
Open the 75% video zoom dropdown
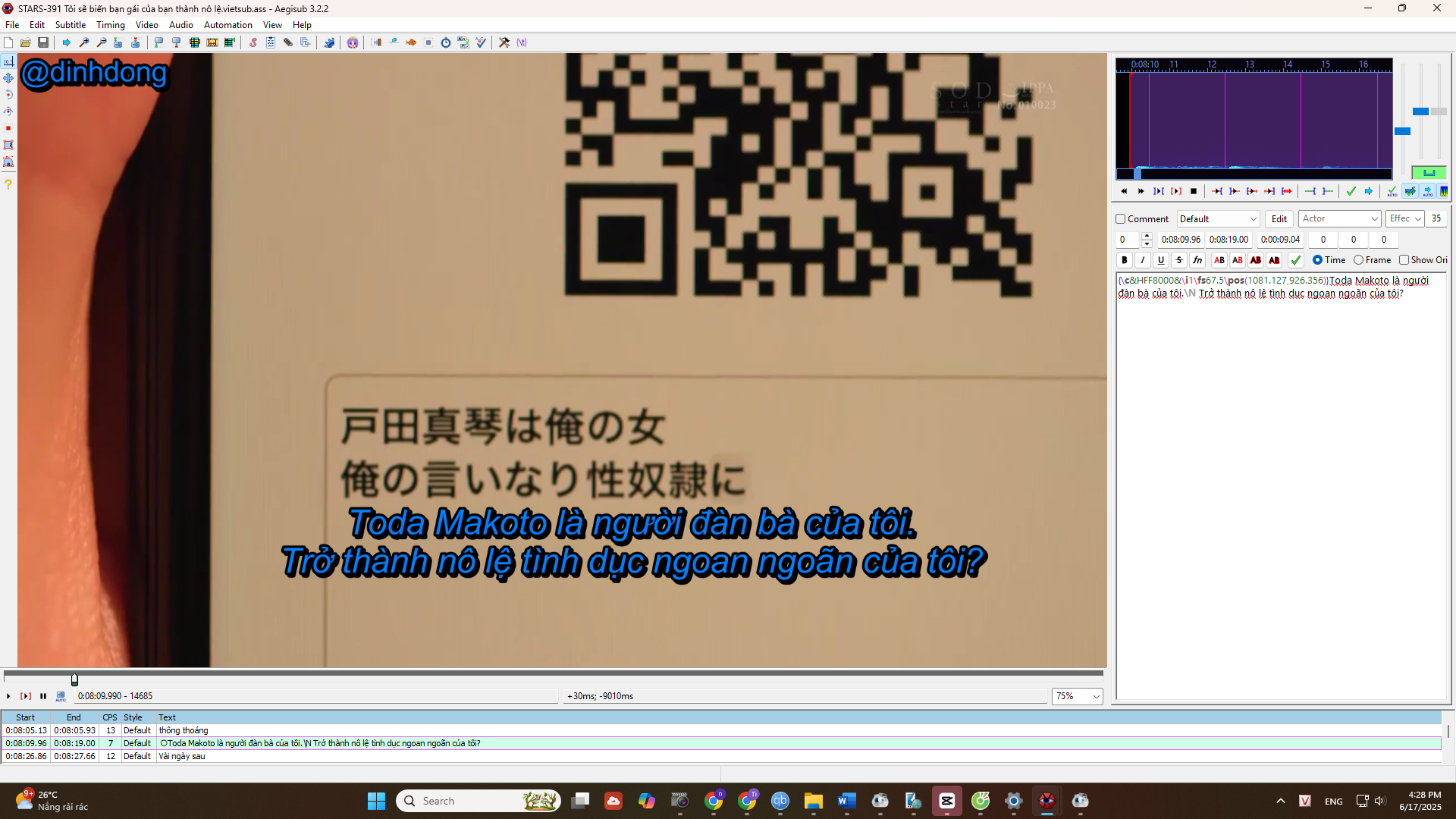click(1077, 696)
